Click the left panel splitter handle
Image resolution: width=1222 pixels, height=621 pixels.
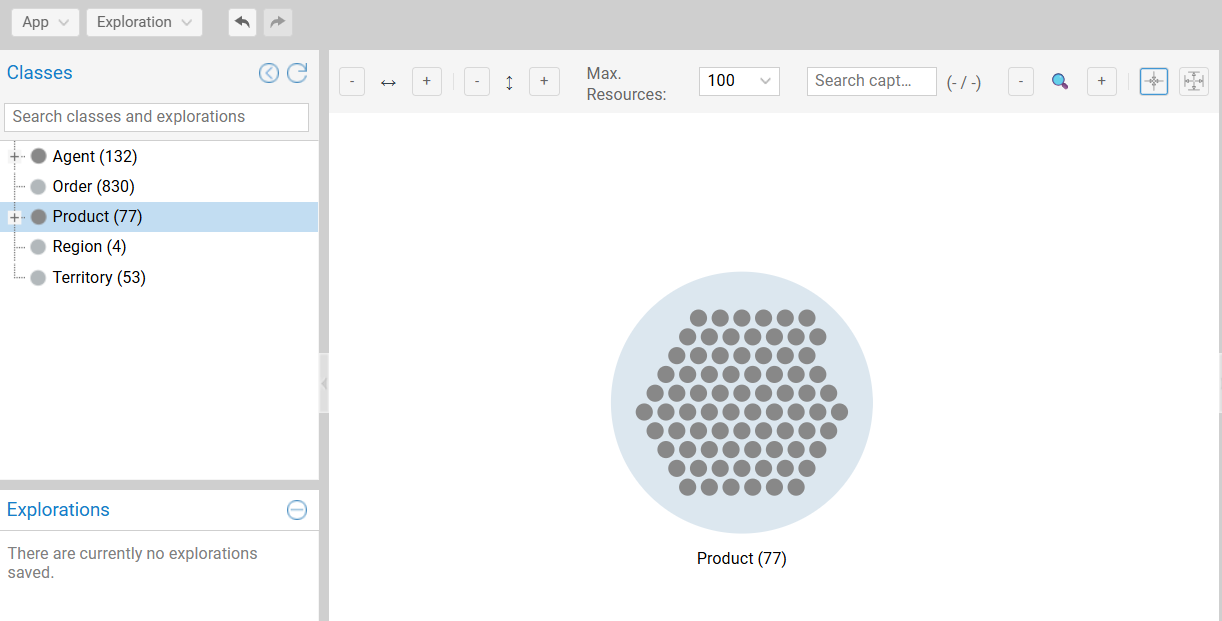323,383
